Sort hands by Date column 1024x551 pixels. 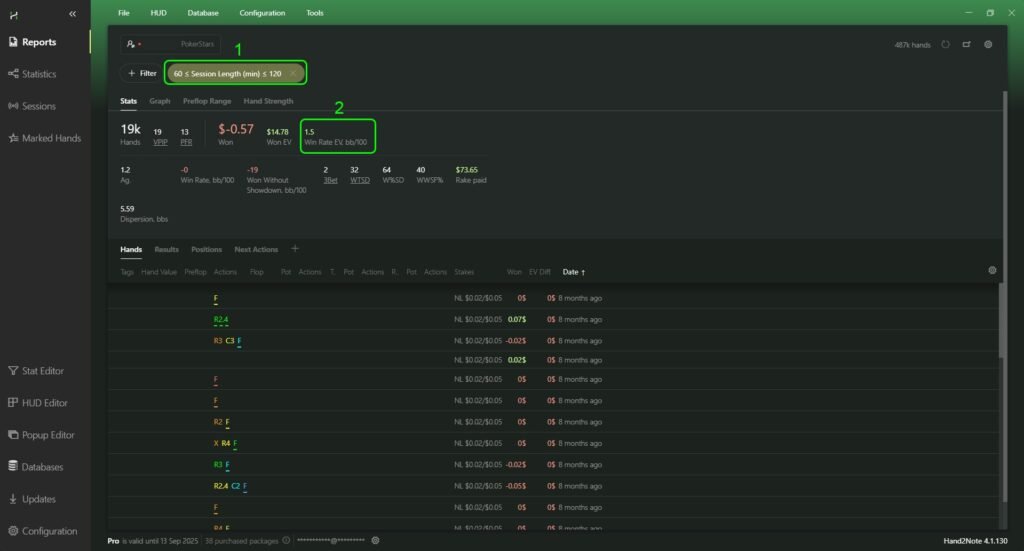(574, 272)
